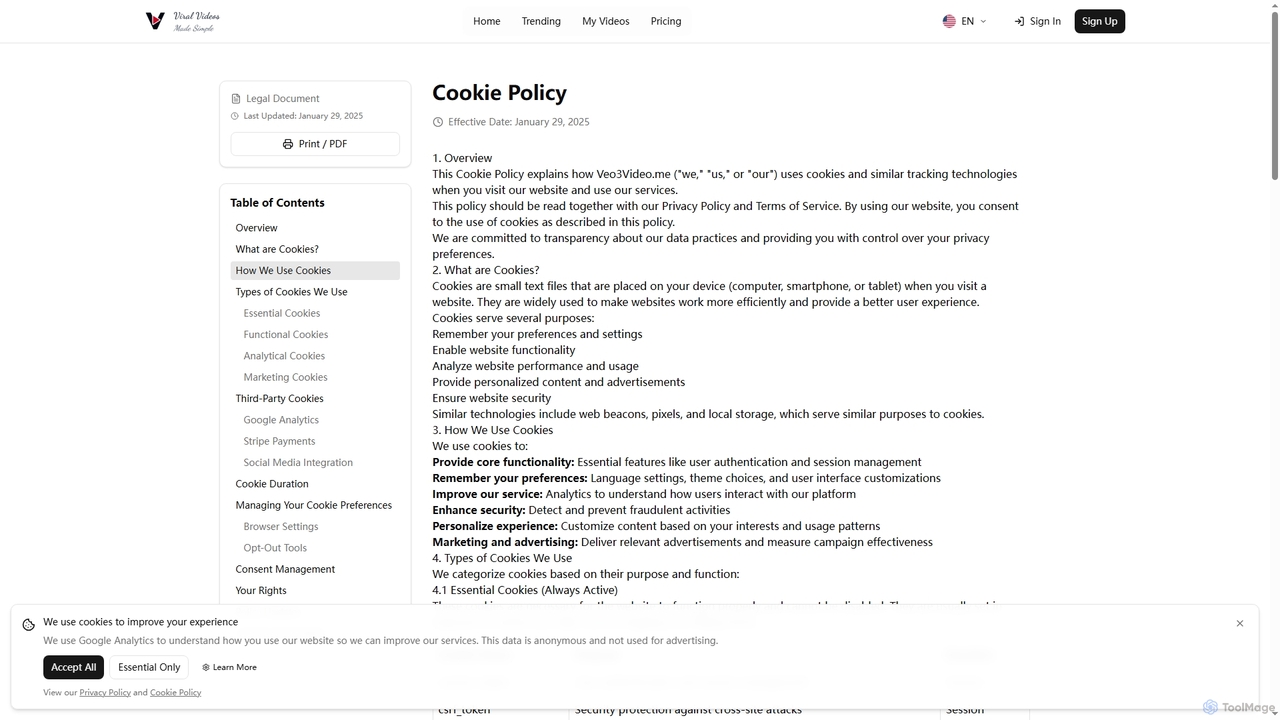Click the Sign In arrow icon
1280x720 pixels.
point(1019,21)
